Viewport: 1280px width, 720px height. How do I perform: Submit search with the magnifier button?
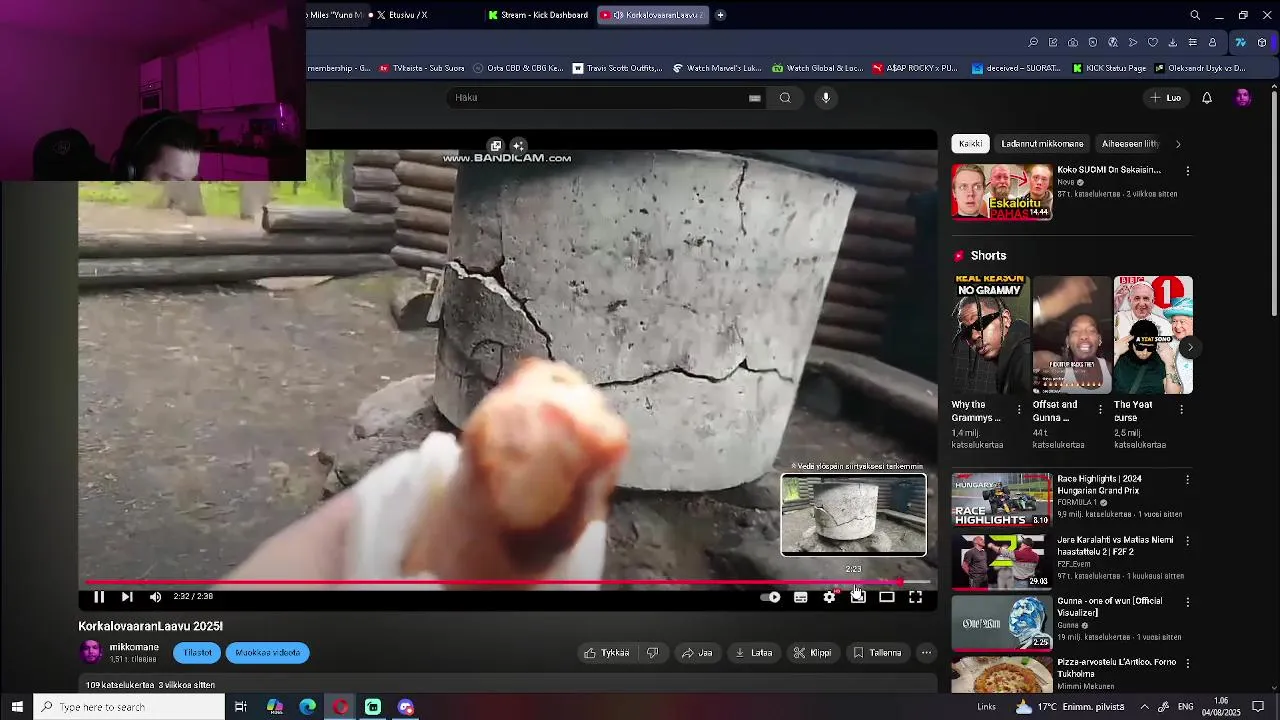click(x=785, y=98)
